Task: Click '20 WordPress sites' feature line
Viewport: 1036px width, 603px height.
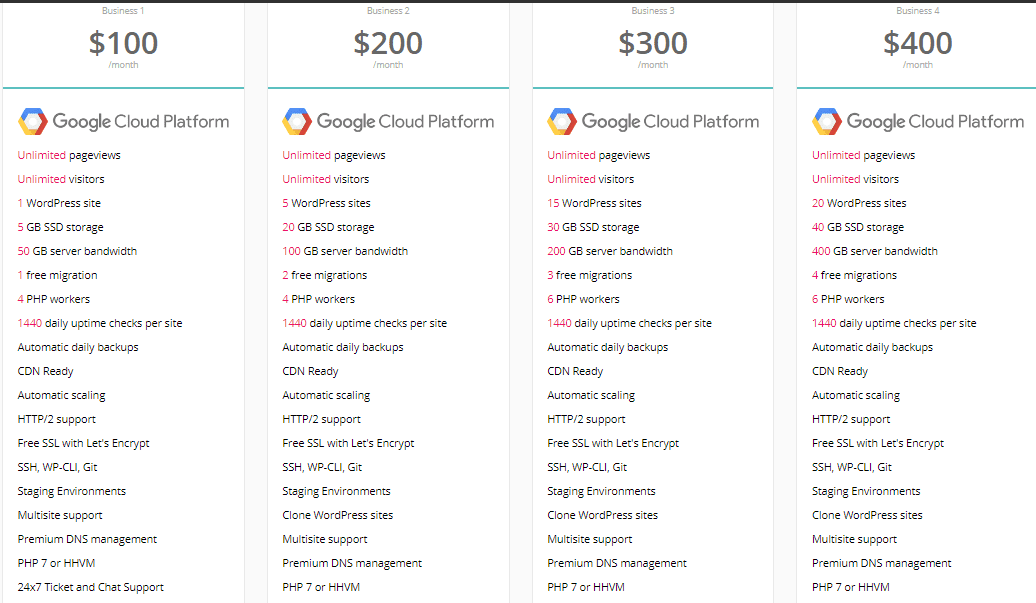Action: (859, 203)
